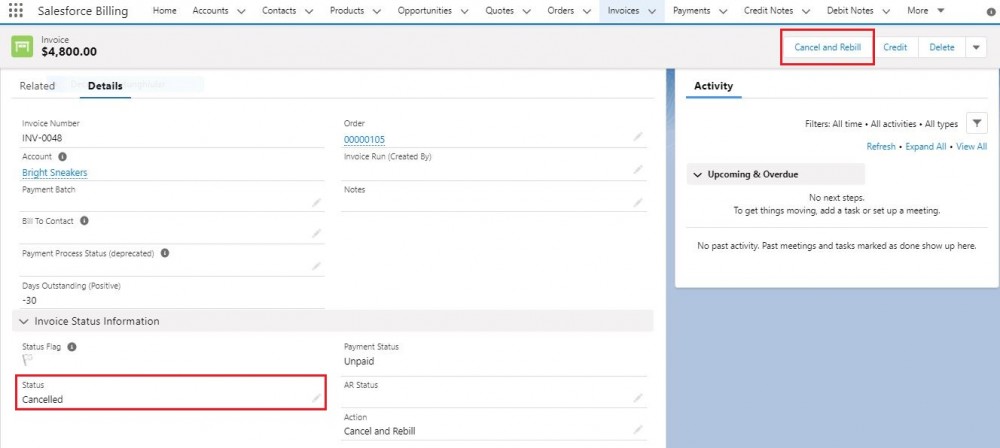Edit the Notes field pencil icon

point(638,202)
